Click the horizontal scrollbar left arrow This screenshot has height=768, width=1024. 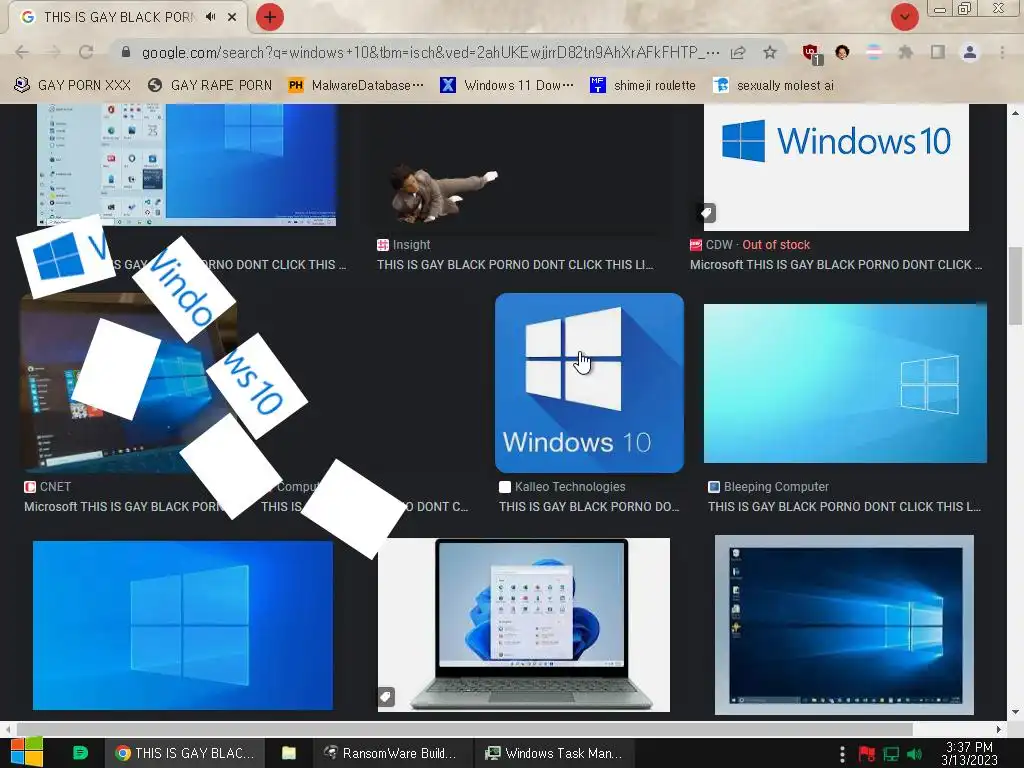7,729
